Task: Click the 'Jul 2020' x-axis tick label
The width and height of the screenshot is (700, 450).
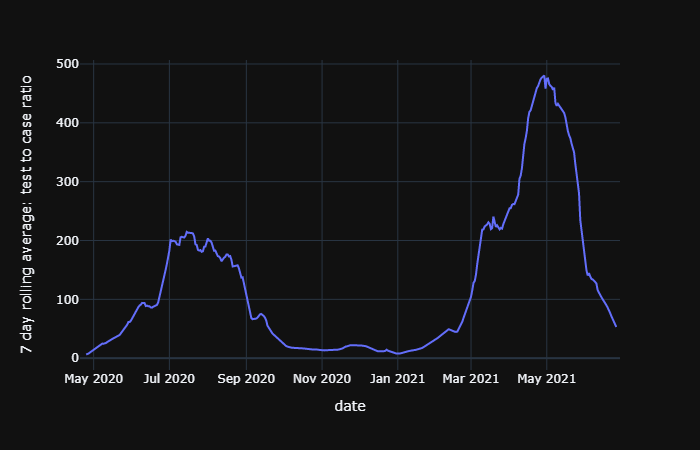Action: tap(169, 379)
